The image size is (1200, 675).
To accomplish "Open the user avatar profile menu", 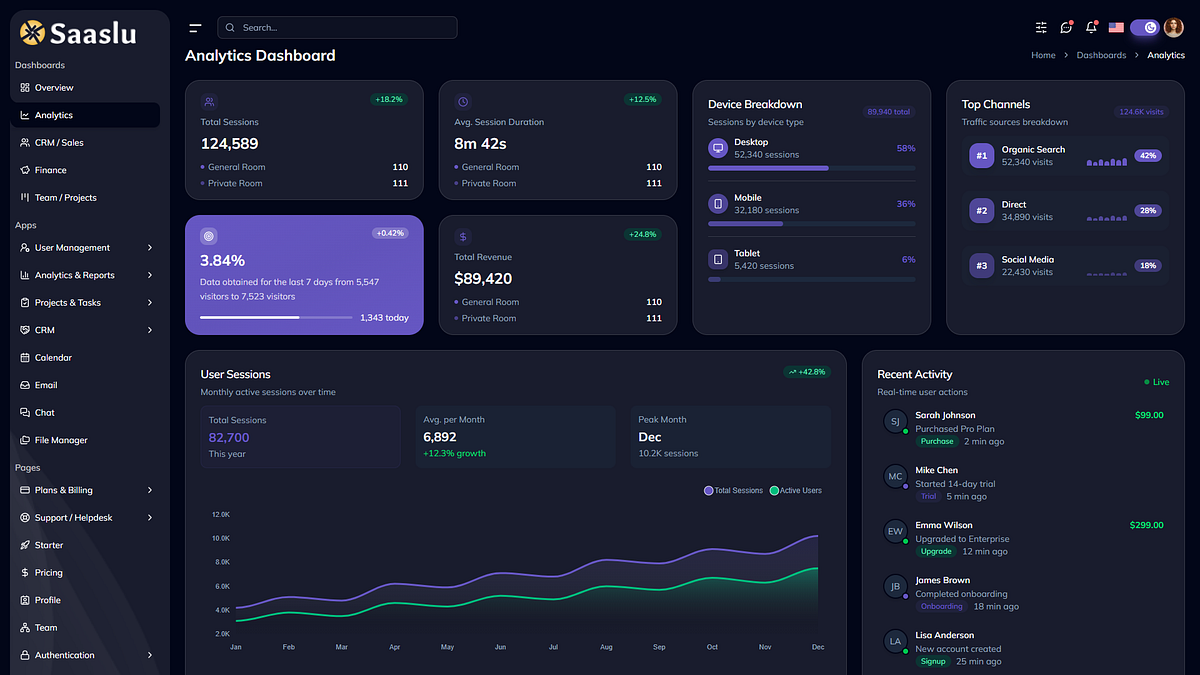I will [1174, 28].
